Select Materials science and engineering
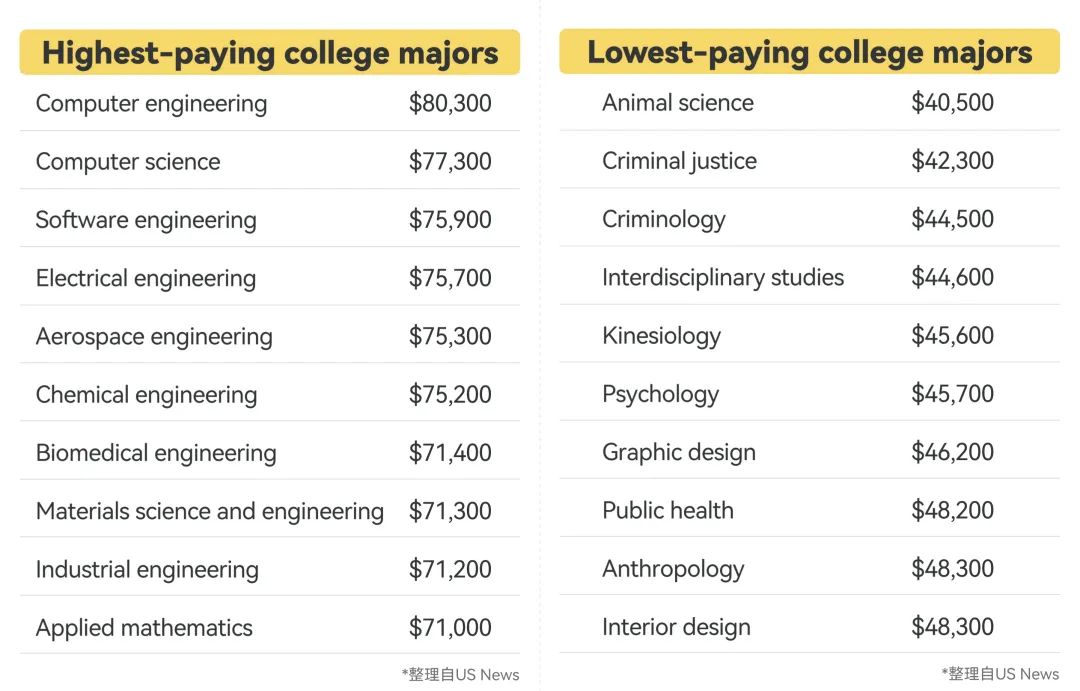Screen dimensions: 1080x691 210,511
